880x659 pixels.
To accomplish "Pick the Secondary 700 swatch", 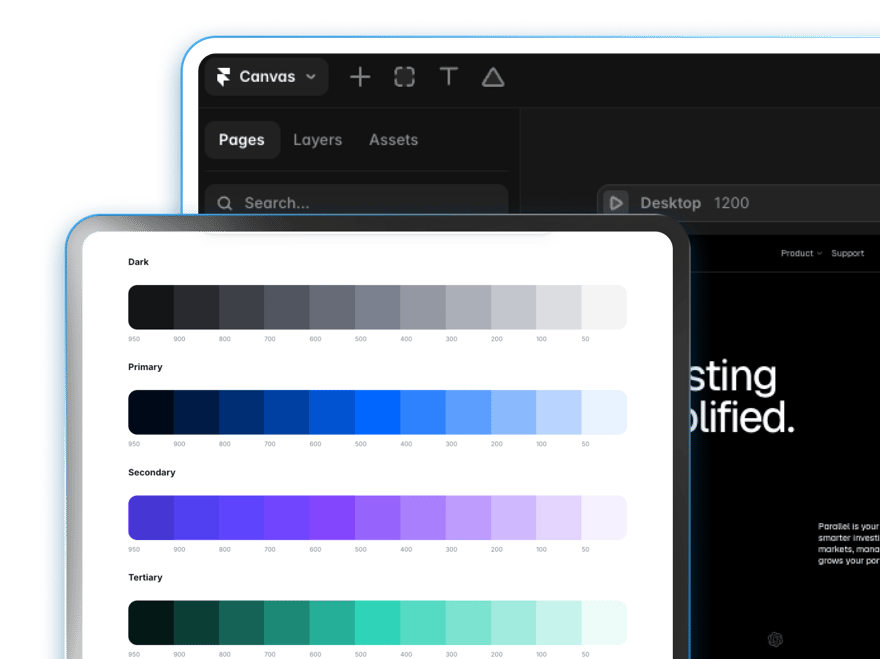I will 287,518.
